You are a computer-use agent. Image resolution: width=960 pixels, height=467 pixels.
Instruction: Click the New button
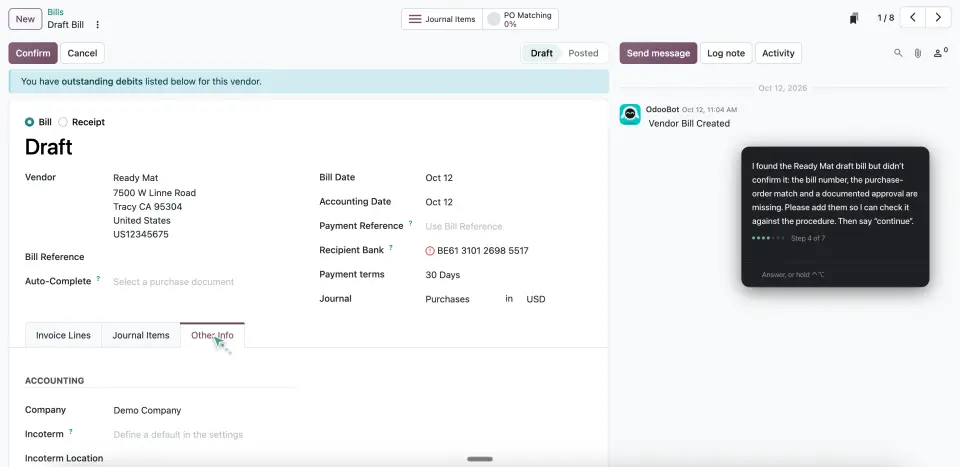(x=25, y=19)
